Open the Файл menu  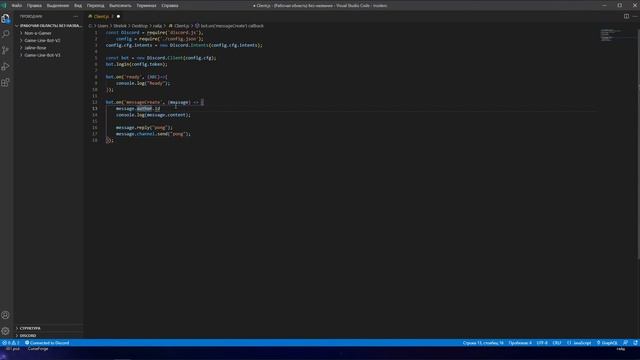(17, 6)
